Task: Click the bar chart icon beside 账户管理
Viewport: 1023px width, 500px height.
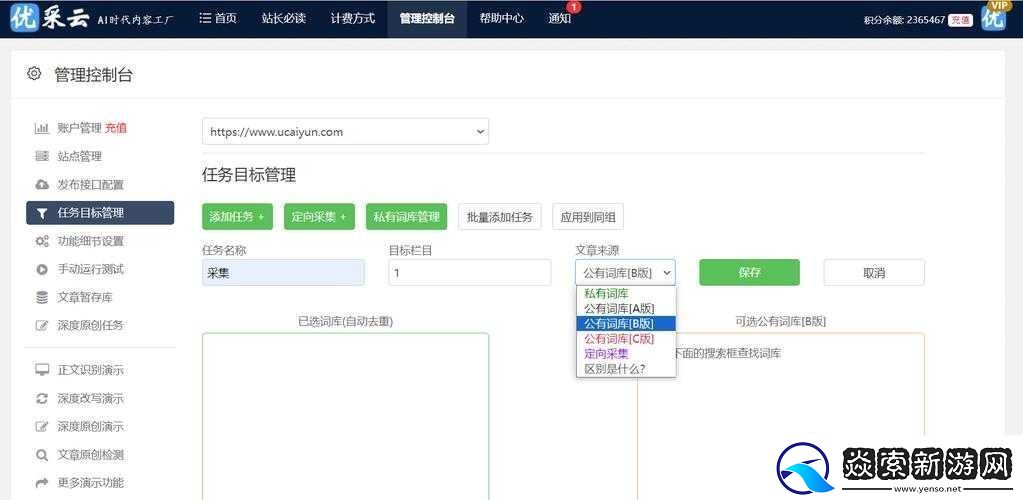Action: click(x=42, y=128)
